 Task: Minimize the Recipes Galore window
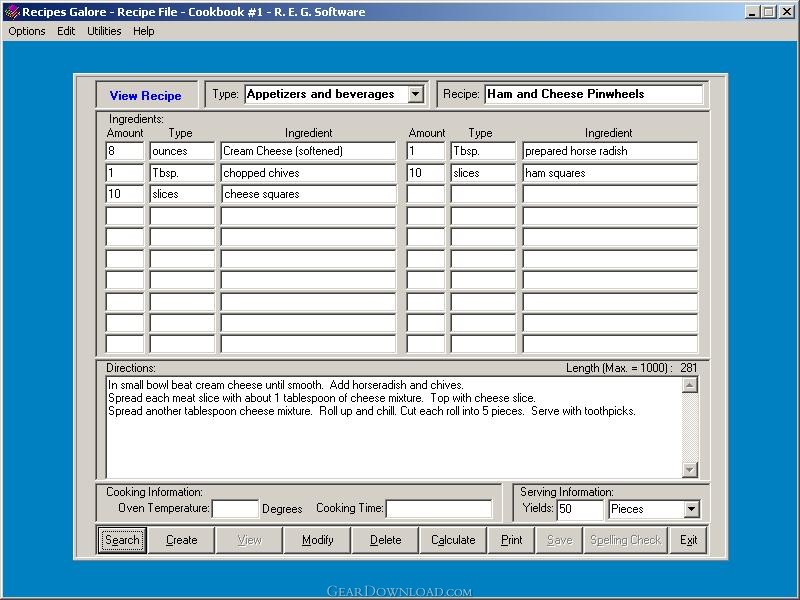[752, 12]
